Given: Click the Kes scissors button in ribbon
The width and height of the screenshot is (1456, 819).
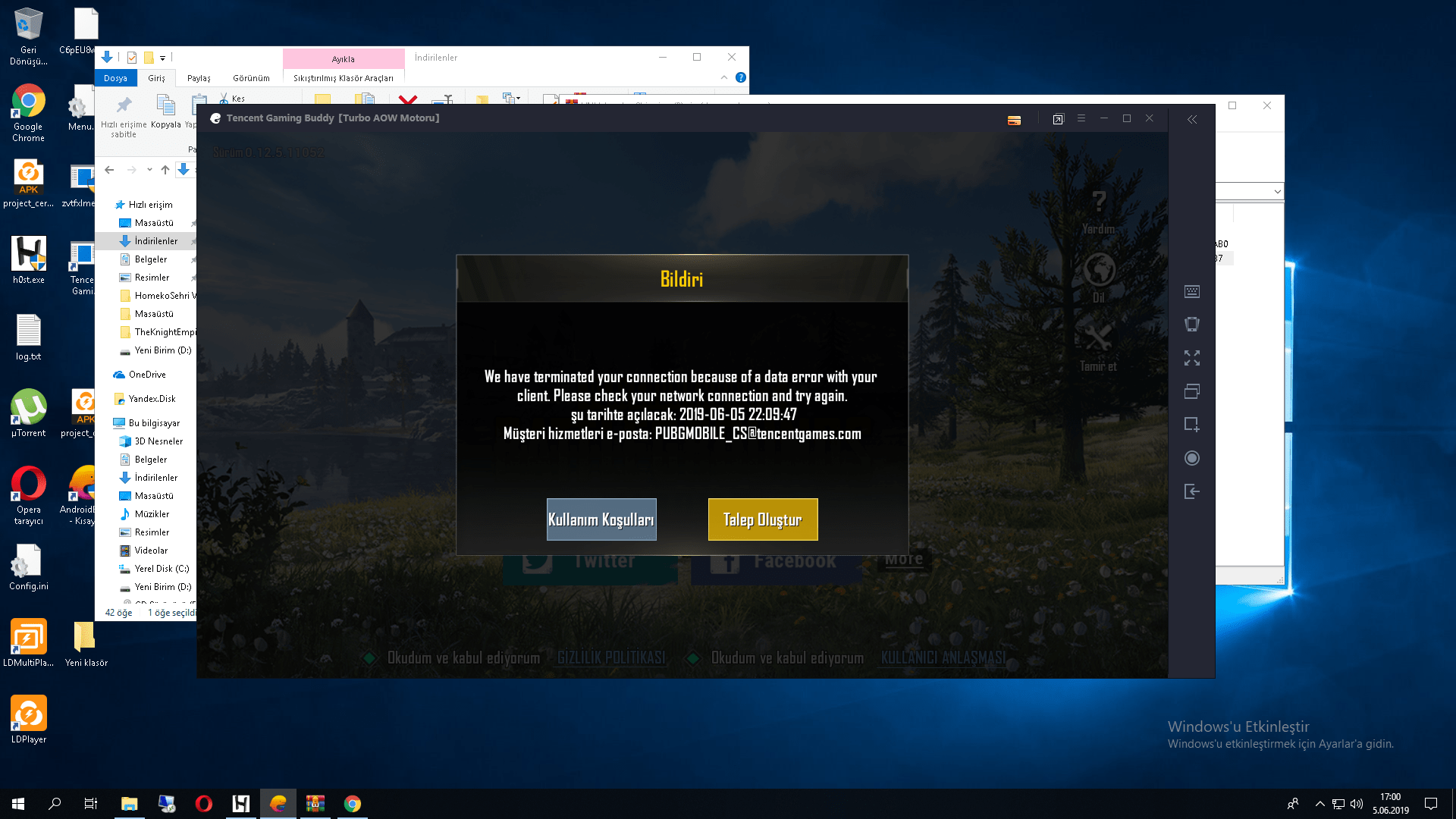Looking at the screenshot, I should coord(232,99).
